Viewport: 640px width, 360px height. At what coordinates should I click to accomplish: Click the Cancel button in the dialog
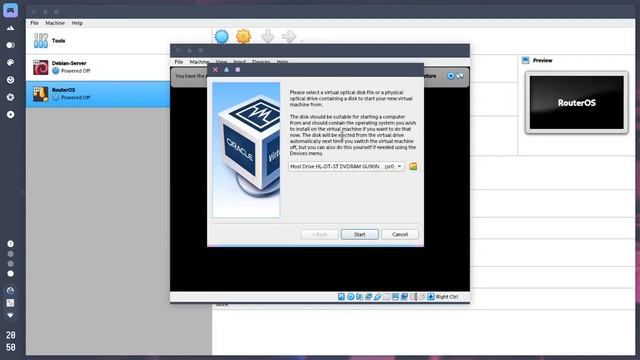click(400, 234)
